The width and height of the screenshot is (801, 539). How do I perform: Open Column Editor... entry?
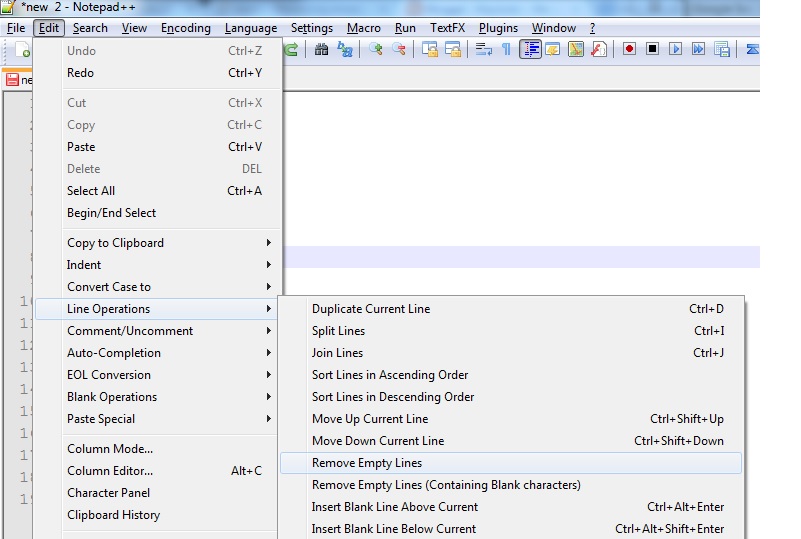point(156,471)
